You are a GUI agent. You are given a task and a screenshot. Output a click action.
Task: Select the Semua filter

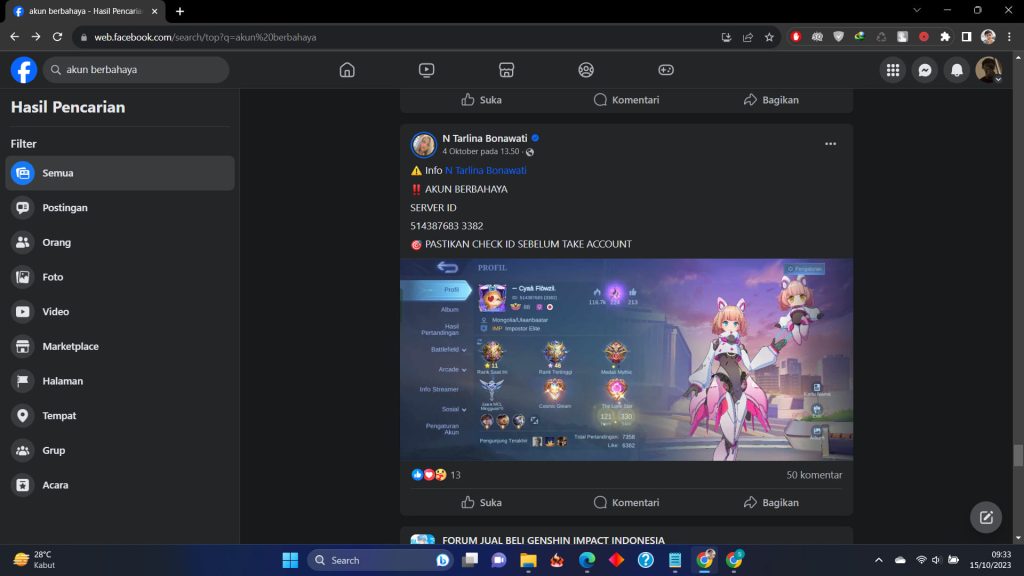pos(120,173)
